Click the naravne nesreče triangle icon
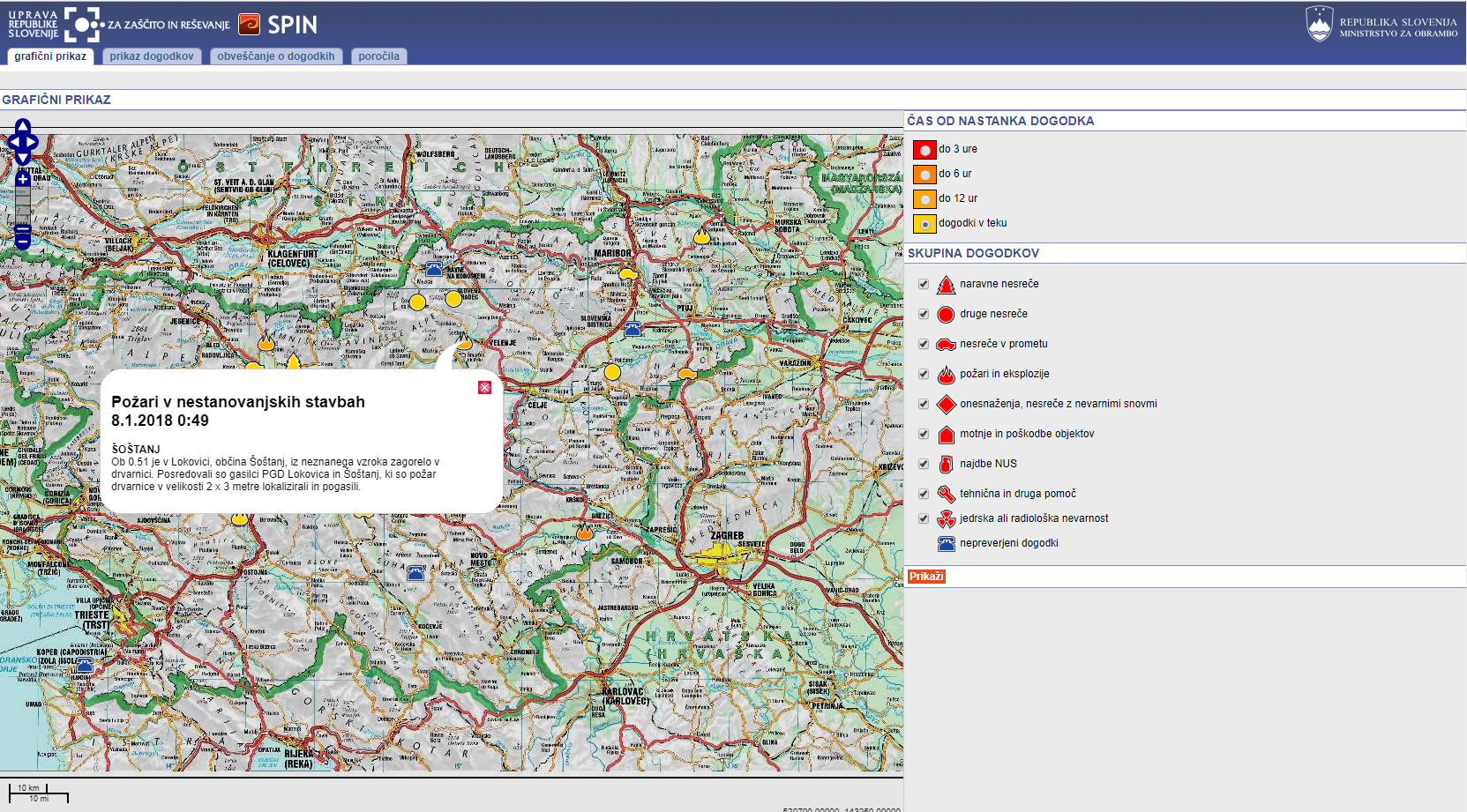1467x812 pixels. [946, 285]
